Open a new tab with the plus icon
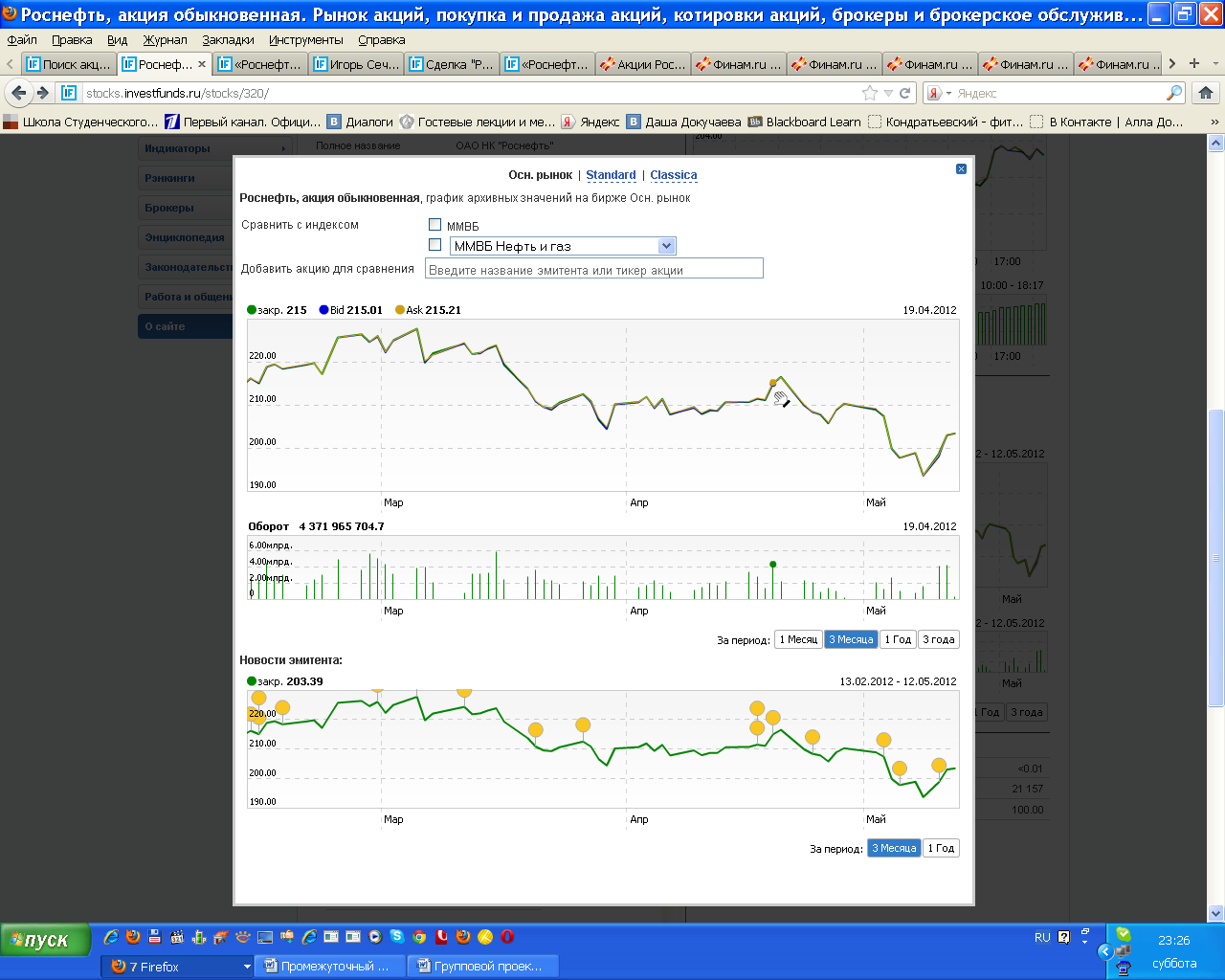The width and height of the screenshot is (1225, 980). tap(1193, 63)
